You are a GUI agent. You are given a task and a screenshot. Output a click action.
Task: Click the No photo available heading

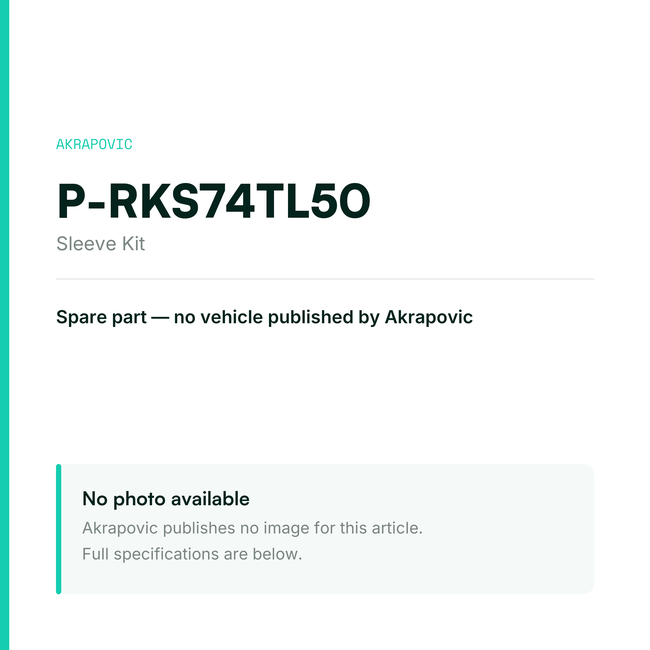pyautogui.click(x=166, y=499)
